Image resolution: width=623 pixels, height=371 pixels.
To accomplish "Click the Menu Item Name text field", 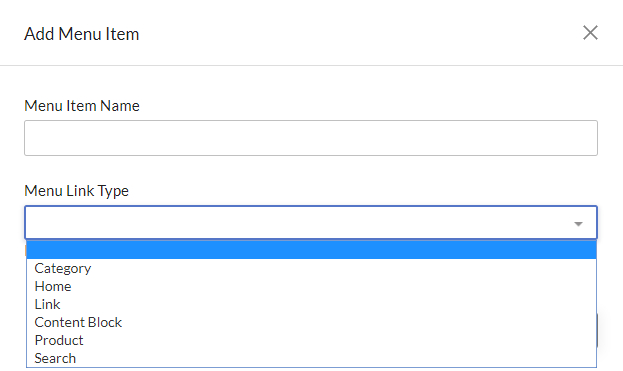I will pos(311,138).
